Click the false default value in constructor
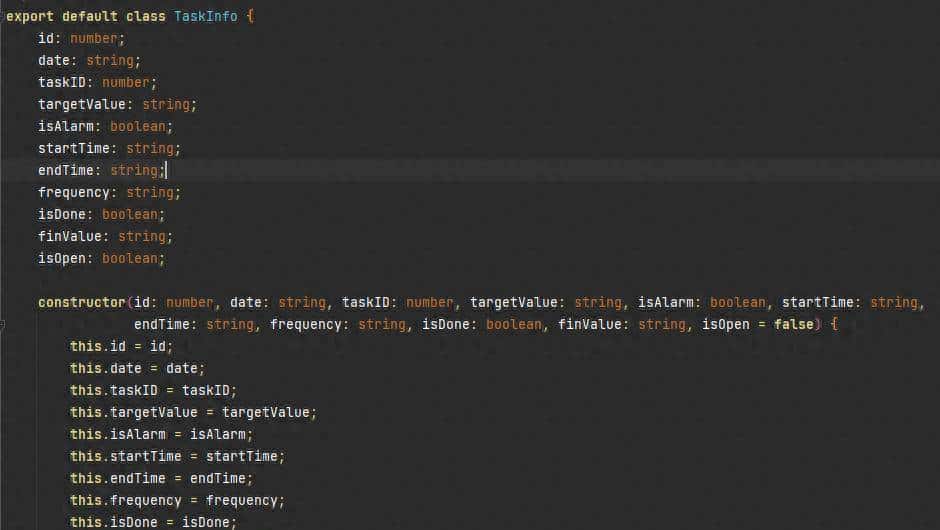 793,324
